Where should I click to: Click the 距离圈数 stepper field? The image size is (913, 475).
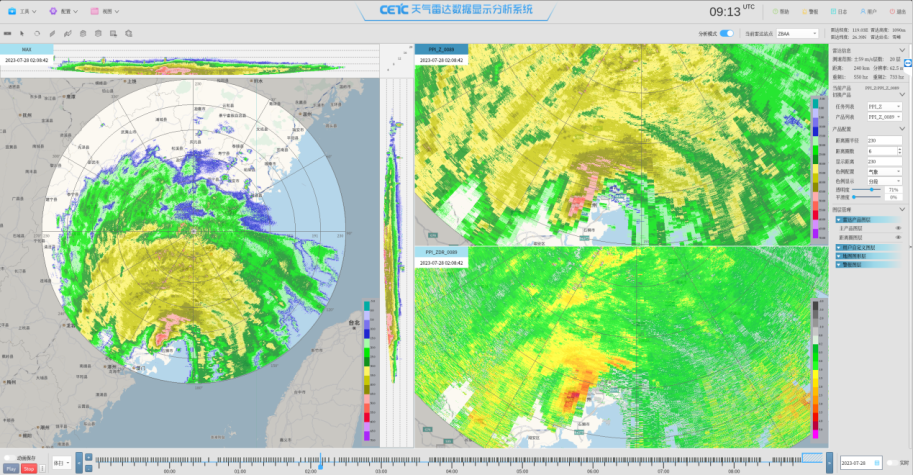(x=884, y=151)
